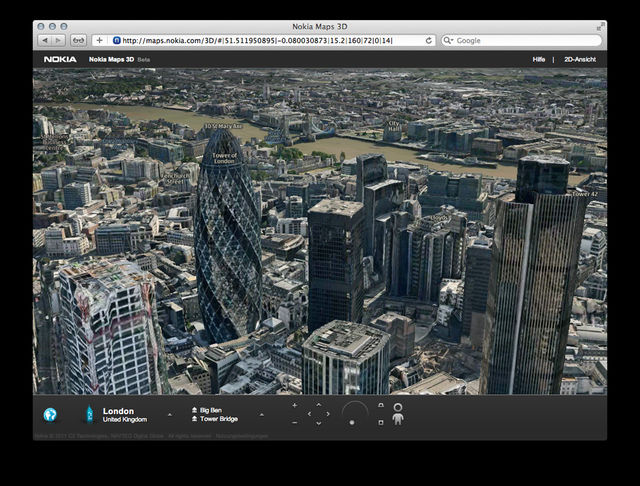Expand the landmarks list arrow
Image resolution: width=640 pixels, height=486 pixels.
pos(262,414)
